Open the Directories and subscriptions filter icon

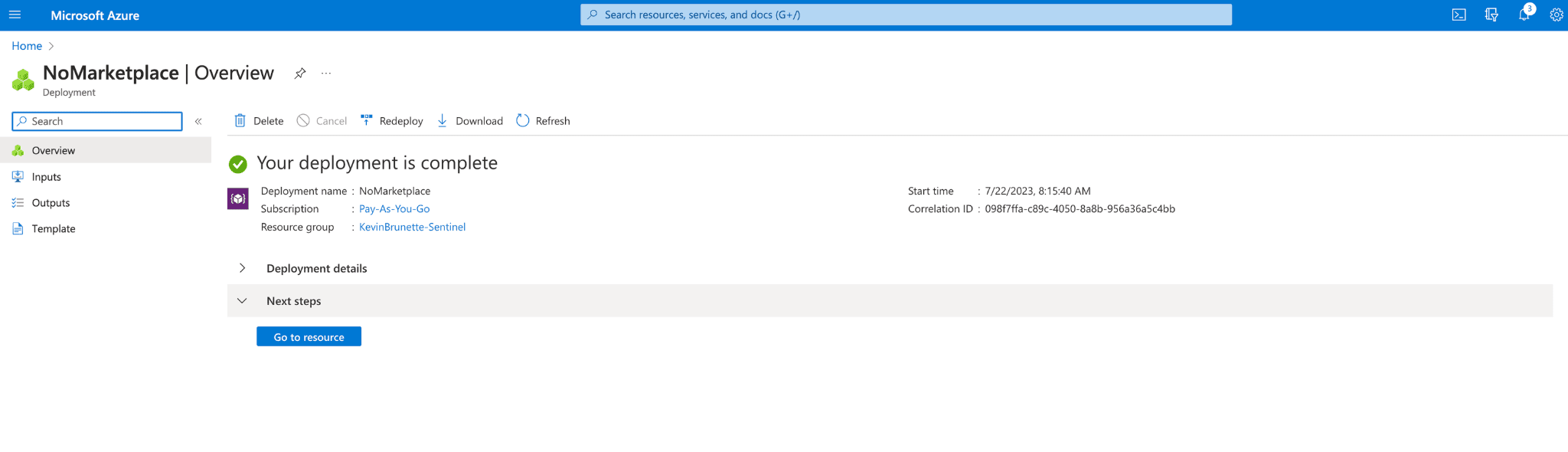coord(1491,15)
